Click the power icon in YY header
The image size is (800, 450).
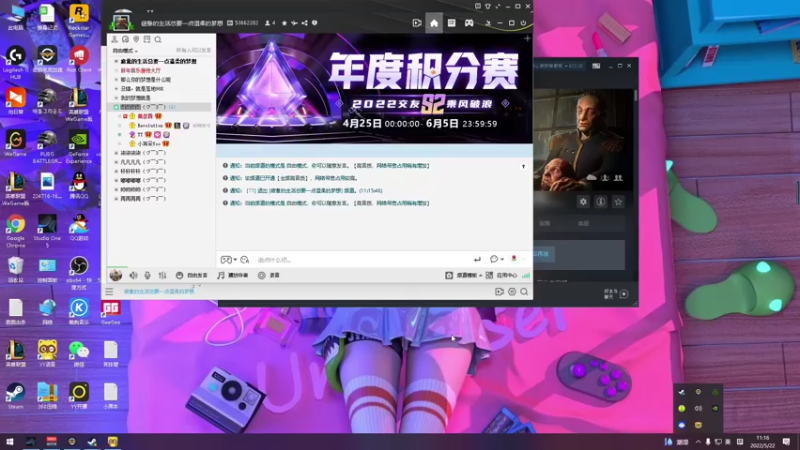[523, 23]
